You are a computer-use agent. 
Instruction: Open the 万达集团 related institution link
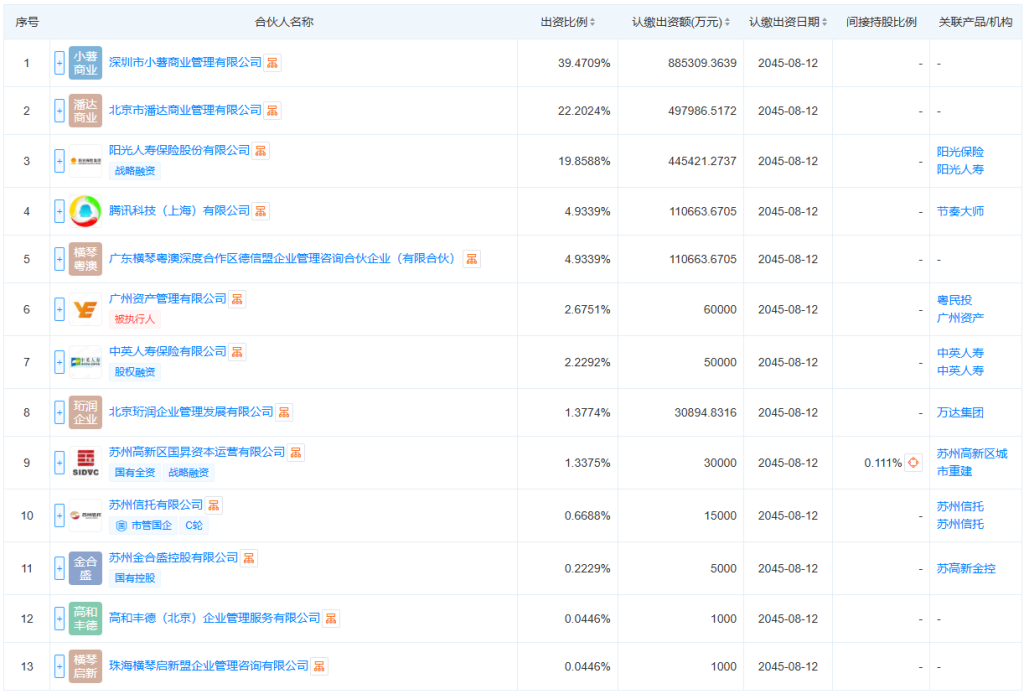[x=960, y=412]
